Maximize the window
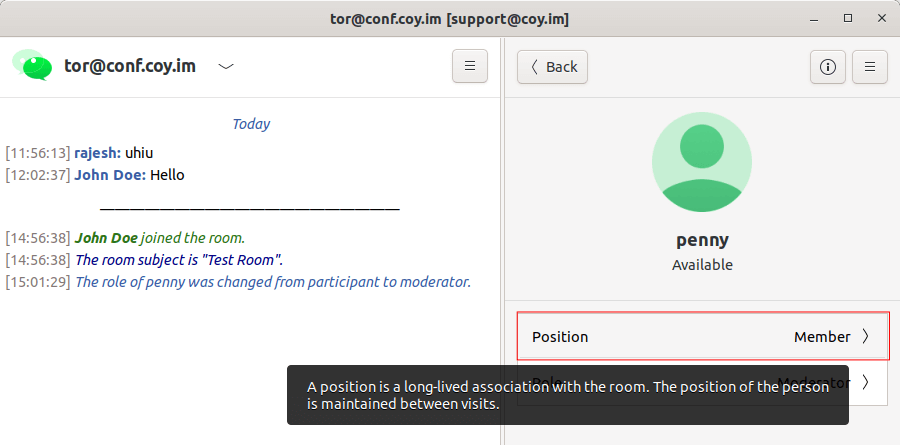The height and width of the screenshot is (445, 900). pos(848,18)
